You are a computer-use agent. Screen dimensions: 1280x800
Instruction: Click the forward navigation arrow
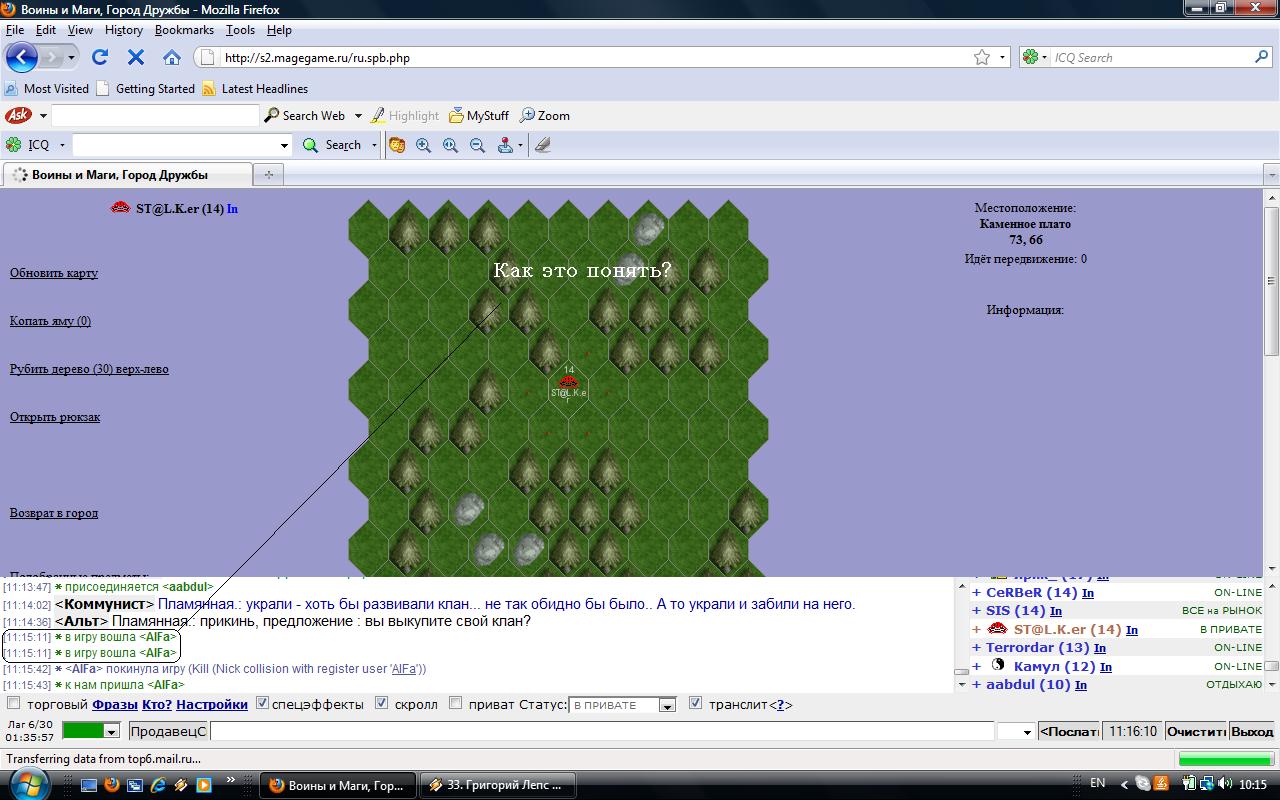pyautogui.click(x=51, y=57)
